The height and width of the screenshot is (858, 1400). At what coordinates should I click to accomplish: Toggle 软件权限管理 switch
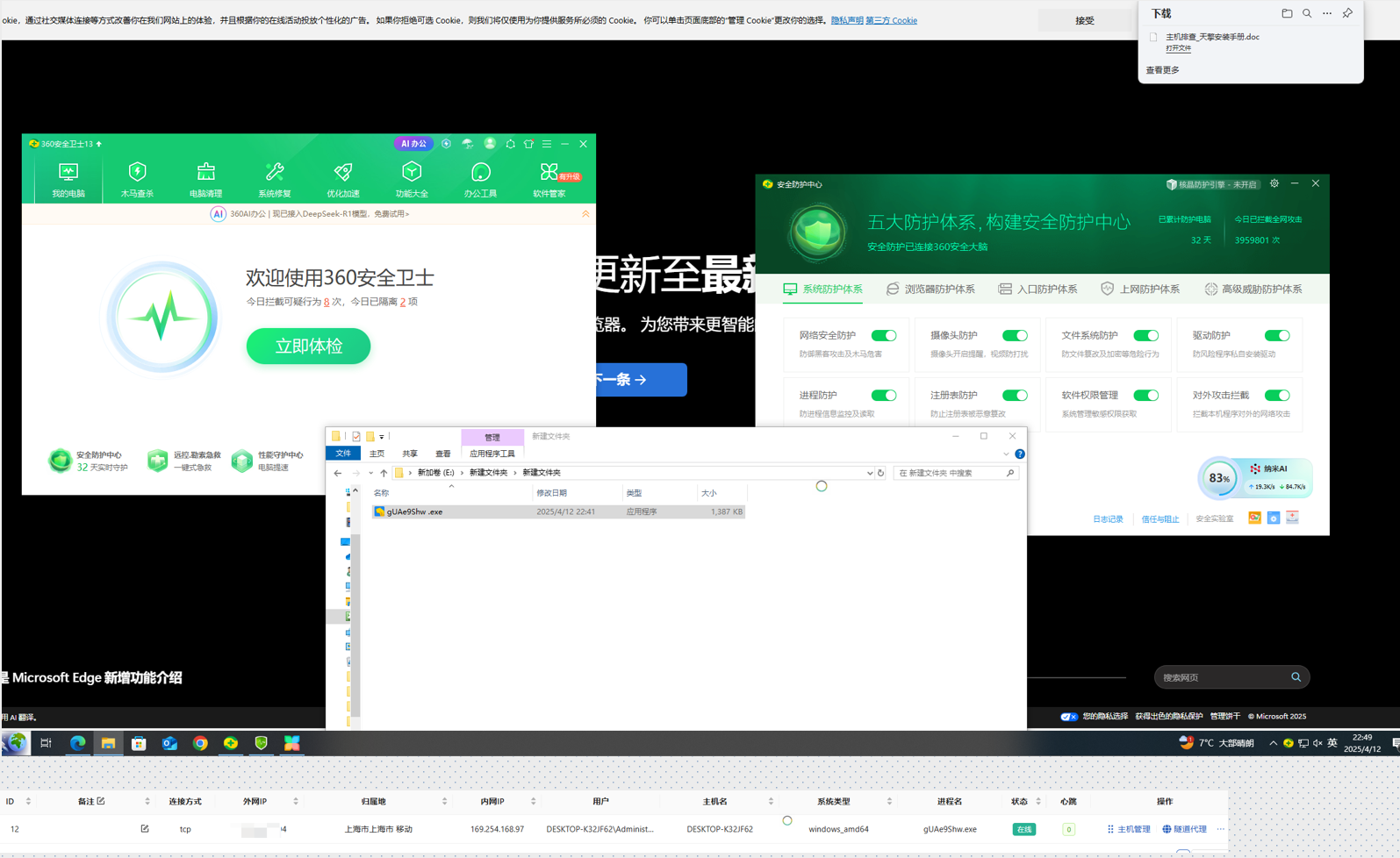[x=1145, y=395]
